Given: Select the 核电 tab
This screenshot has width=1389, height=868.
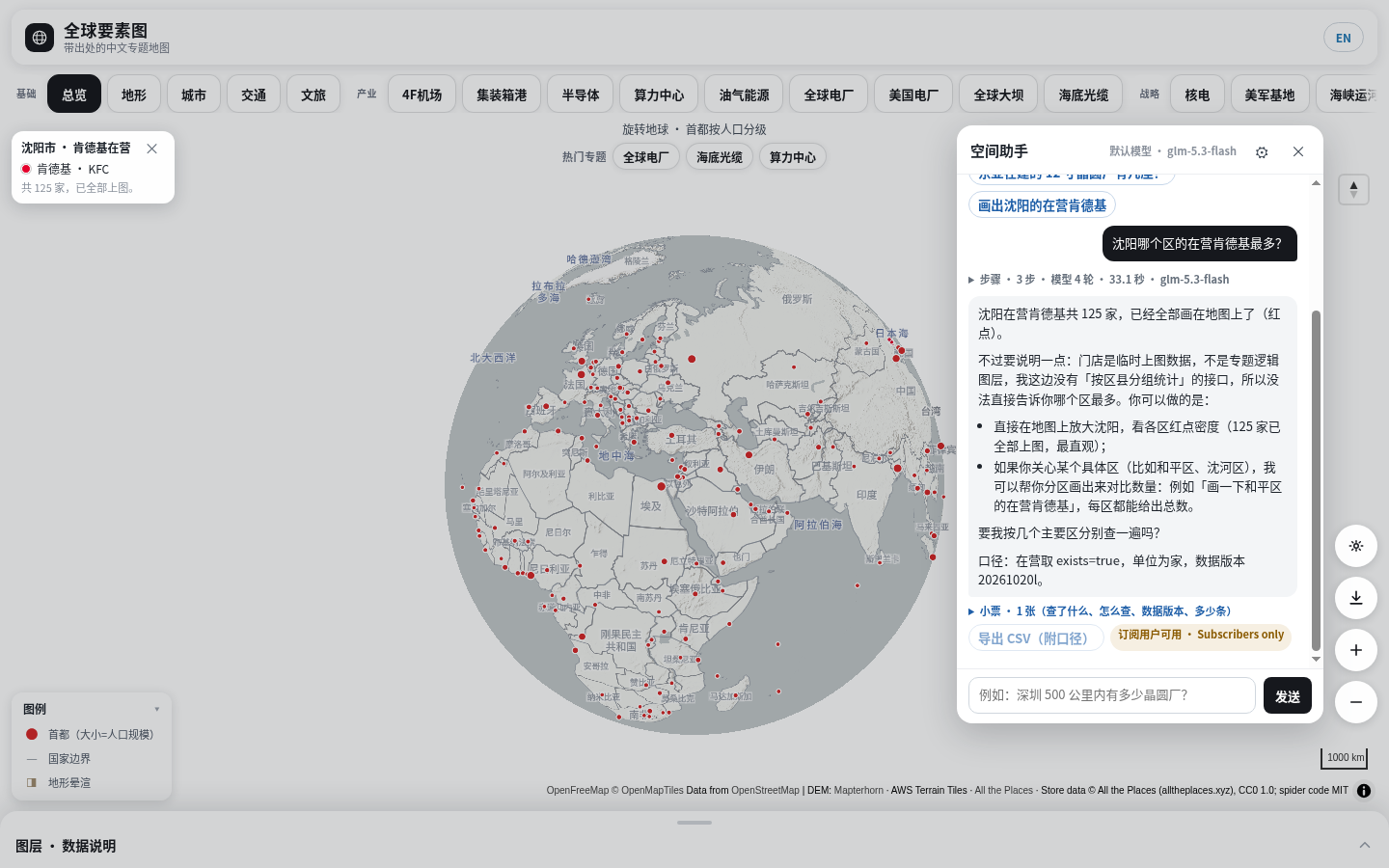Looking at the screenshot, I should point(1197,95).
